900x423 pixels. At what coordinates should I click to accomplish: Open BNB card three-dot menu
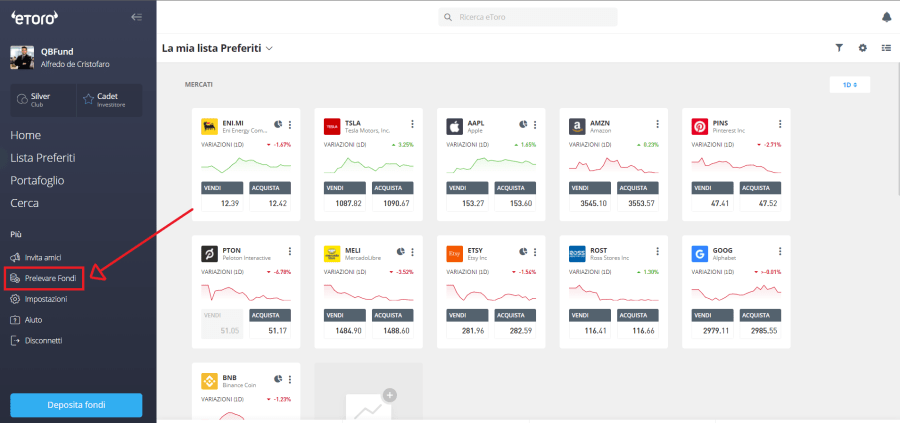coord(290,379)
